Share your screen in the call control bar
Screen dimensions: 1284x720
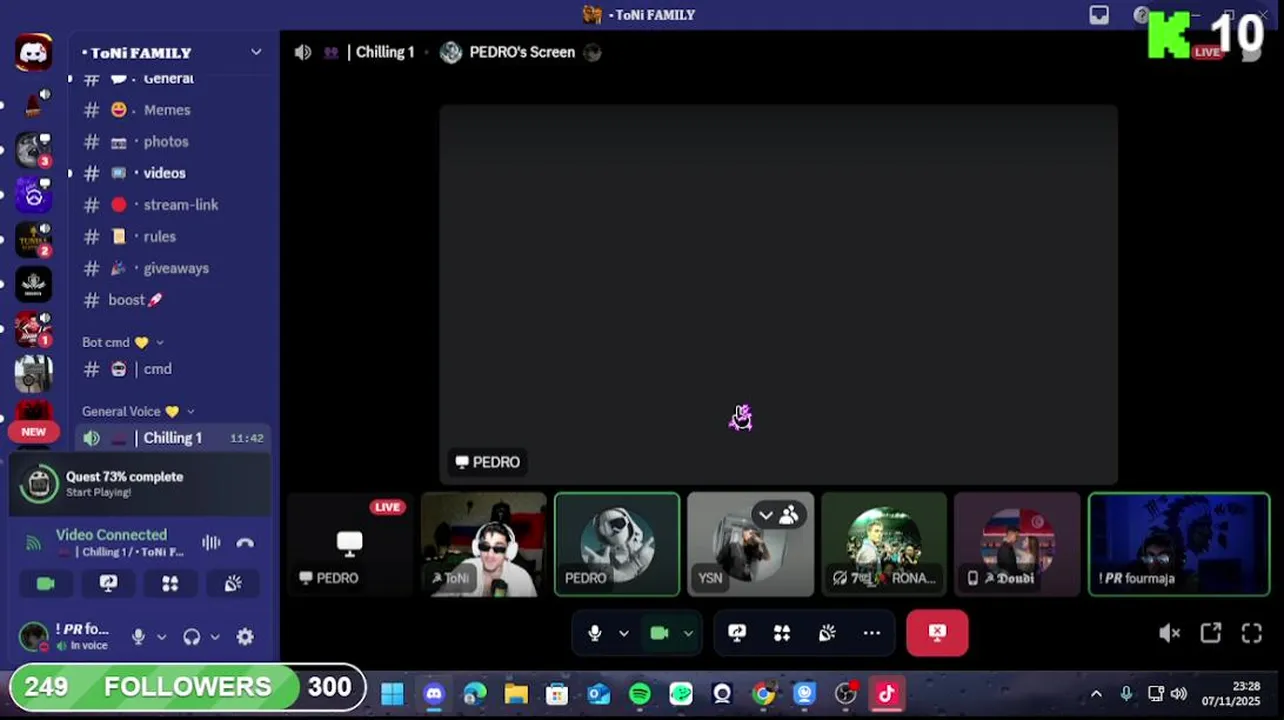click(737, 633)
